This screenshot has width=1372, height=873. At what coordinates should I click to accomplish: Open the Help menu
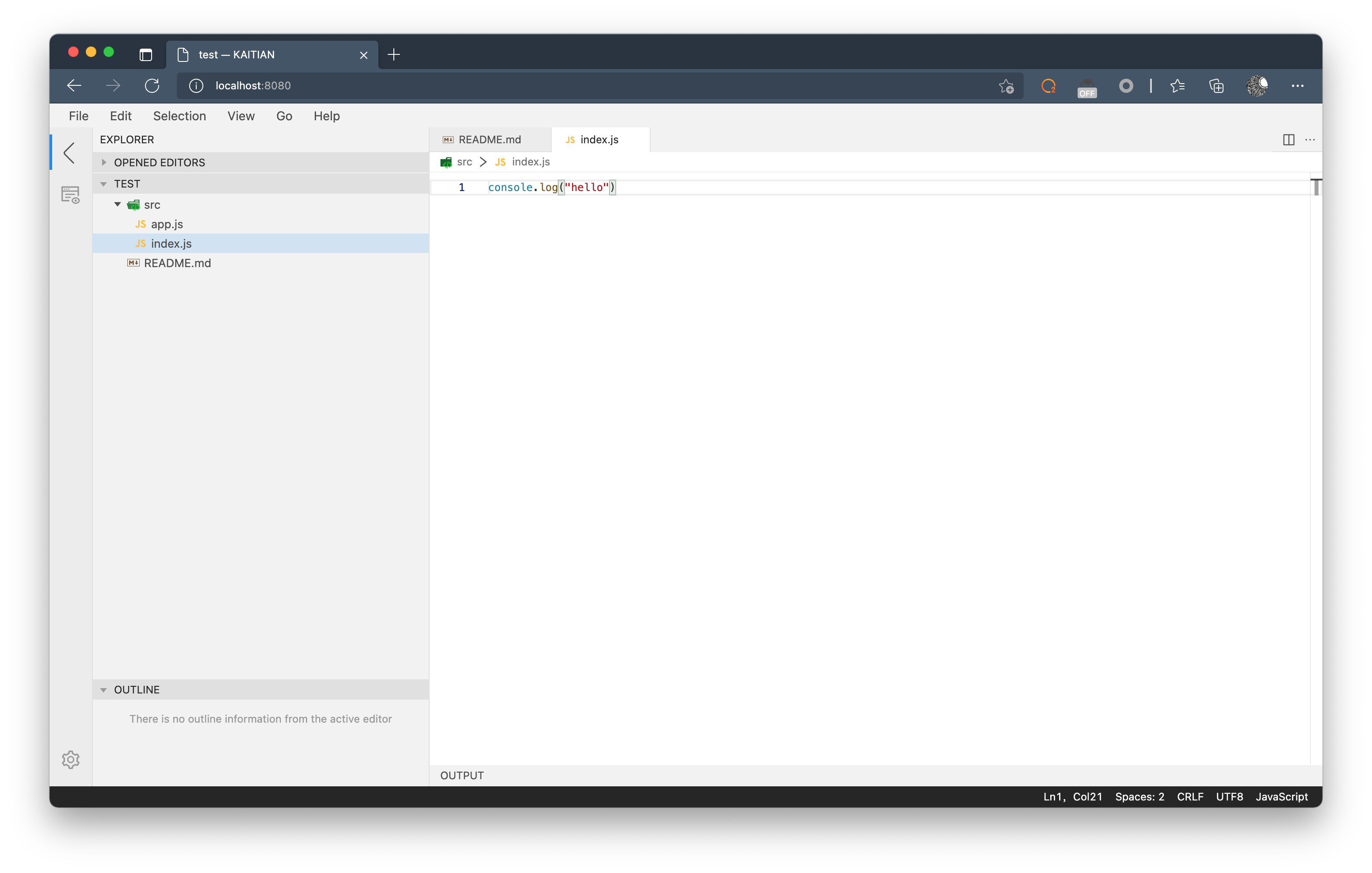click(327, 116)
